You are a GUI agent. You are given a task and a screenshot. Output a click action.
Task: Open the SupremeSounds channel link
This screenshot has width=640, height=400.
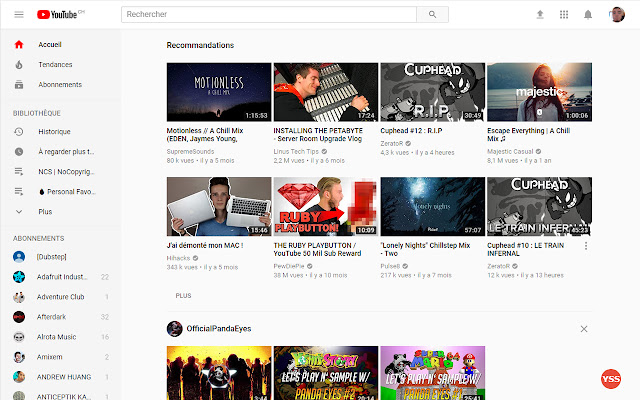(x=190, y=151)
